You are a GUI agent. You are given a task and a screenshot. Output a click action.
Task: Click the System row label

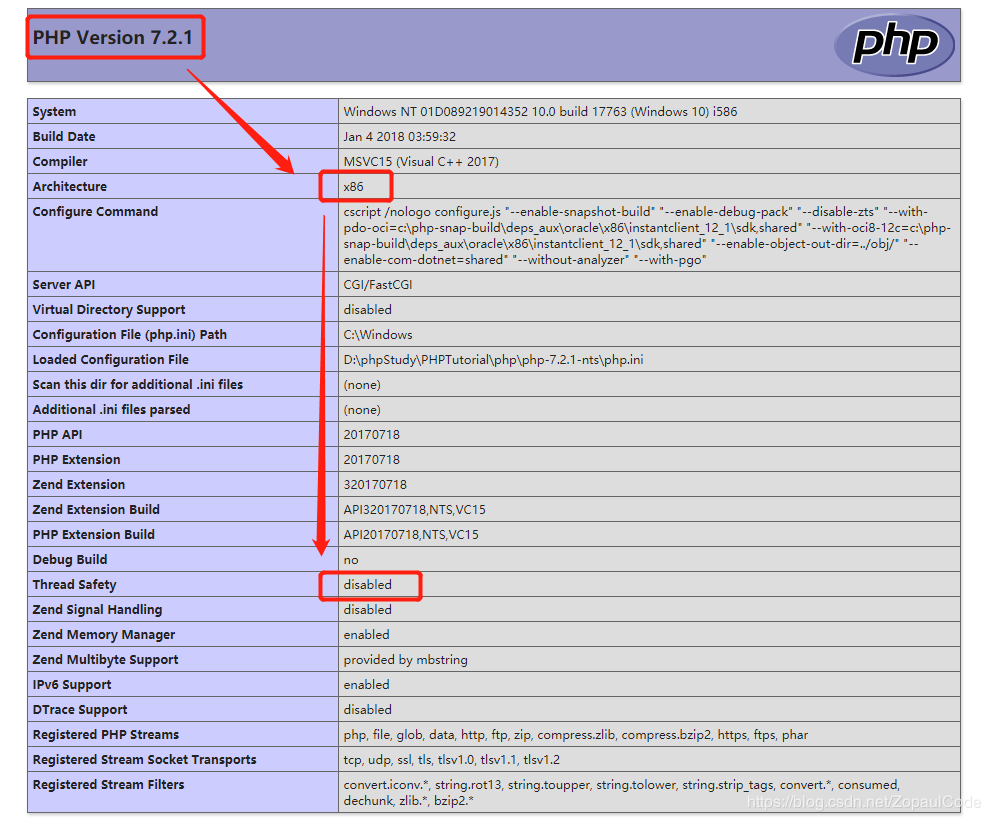pos(54,112)
